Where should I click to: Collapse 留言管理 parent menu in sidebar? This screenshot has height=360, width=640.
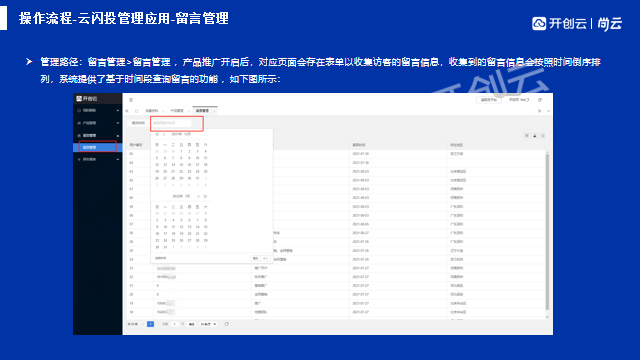tap(98, 135)
